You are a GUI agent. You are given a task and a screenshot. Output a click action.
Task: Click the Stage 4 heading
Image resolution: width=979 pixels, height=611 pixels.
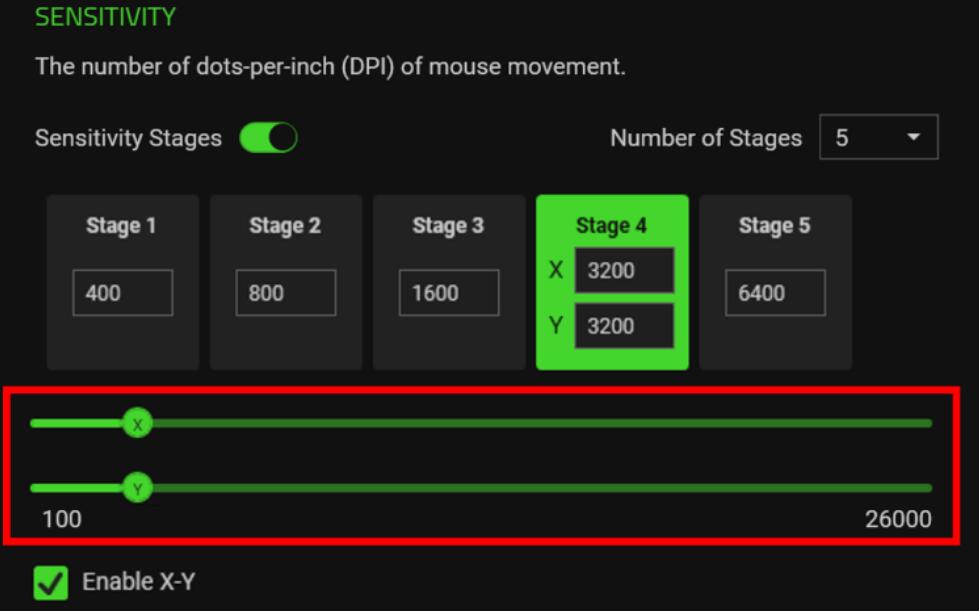point(611,226)
